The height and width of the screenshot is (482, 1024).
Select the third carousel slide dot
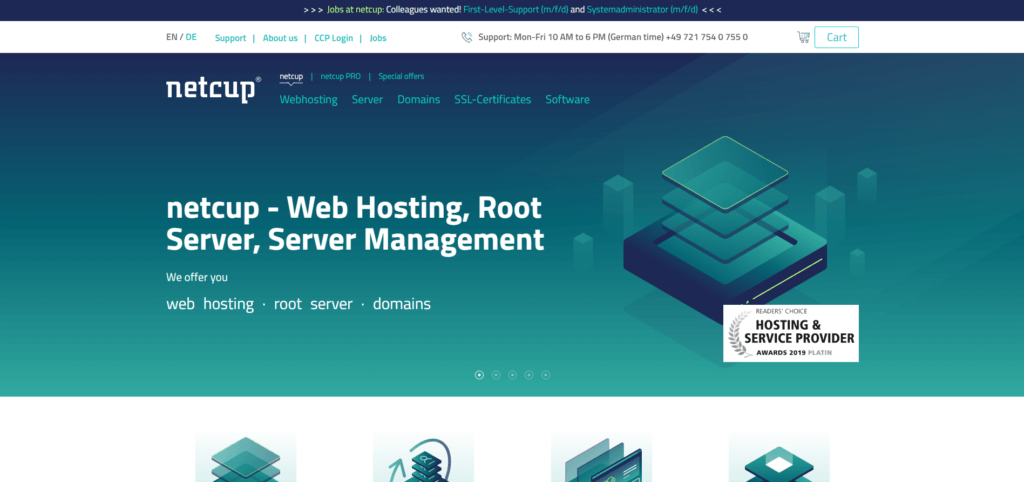click(513, 375)
